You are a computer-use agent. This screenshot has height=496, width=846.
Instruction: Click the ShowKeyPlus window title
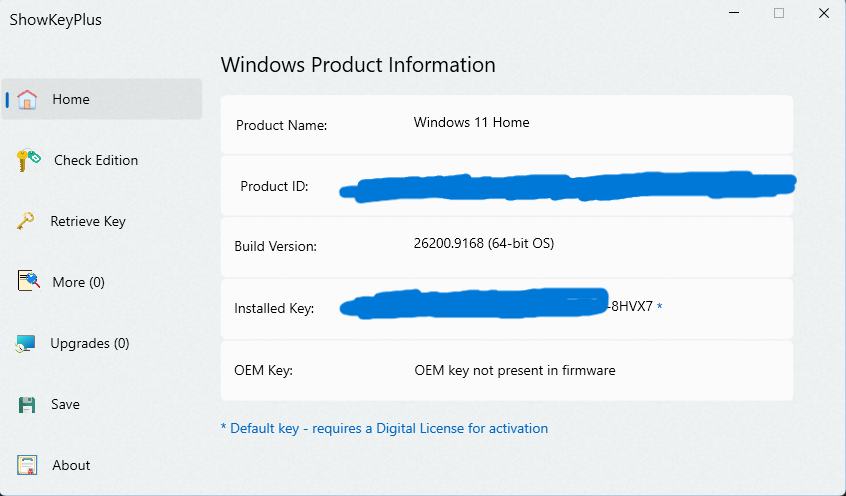[56, 20]
